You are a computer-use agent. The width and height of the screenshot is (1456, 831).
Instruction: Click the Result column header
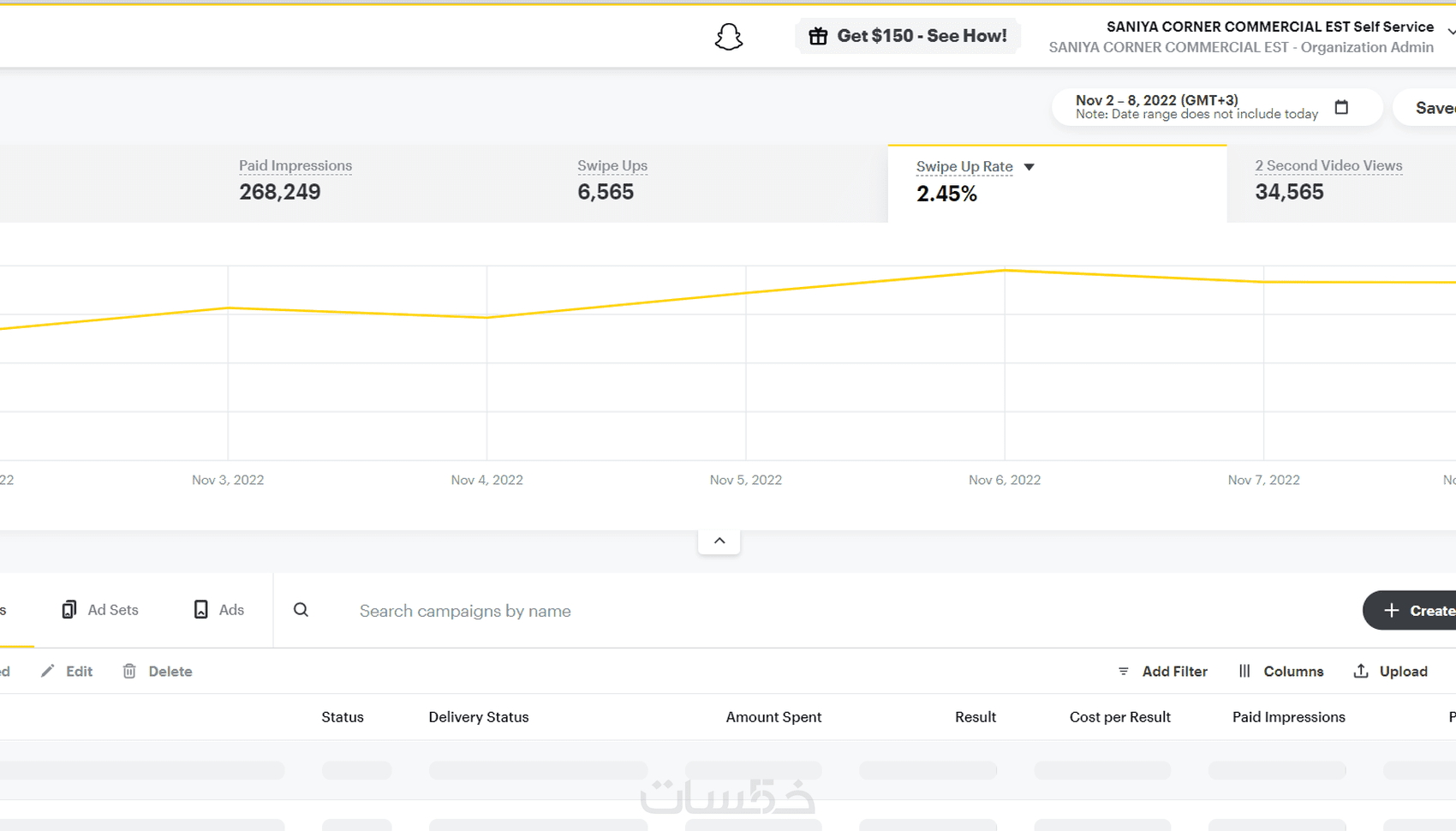pyautogui.click(x=976, y=717)
